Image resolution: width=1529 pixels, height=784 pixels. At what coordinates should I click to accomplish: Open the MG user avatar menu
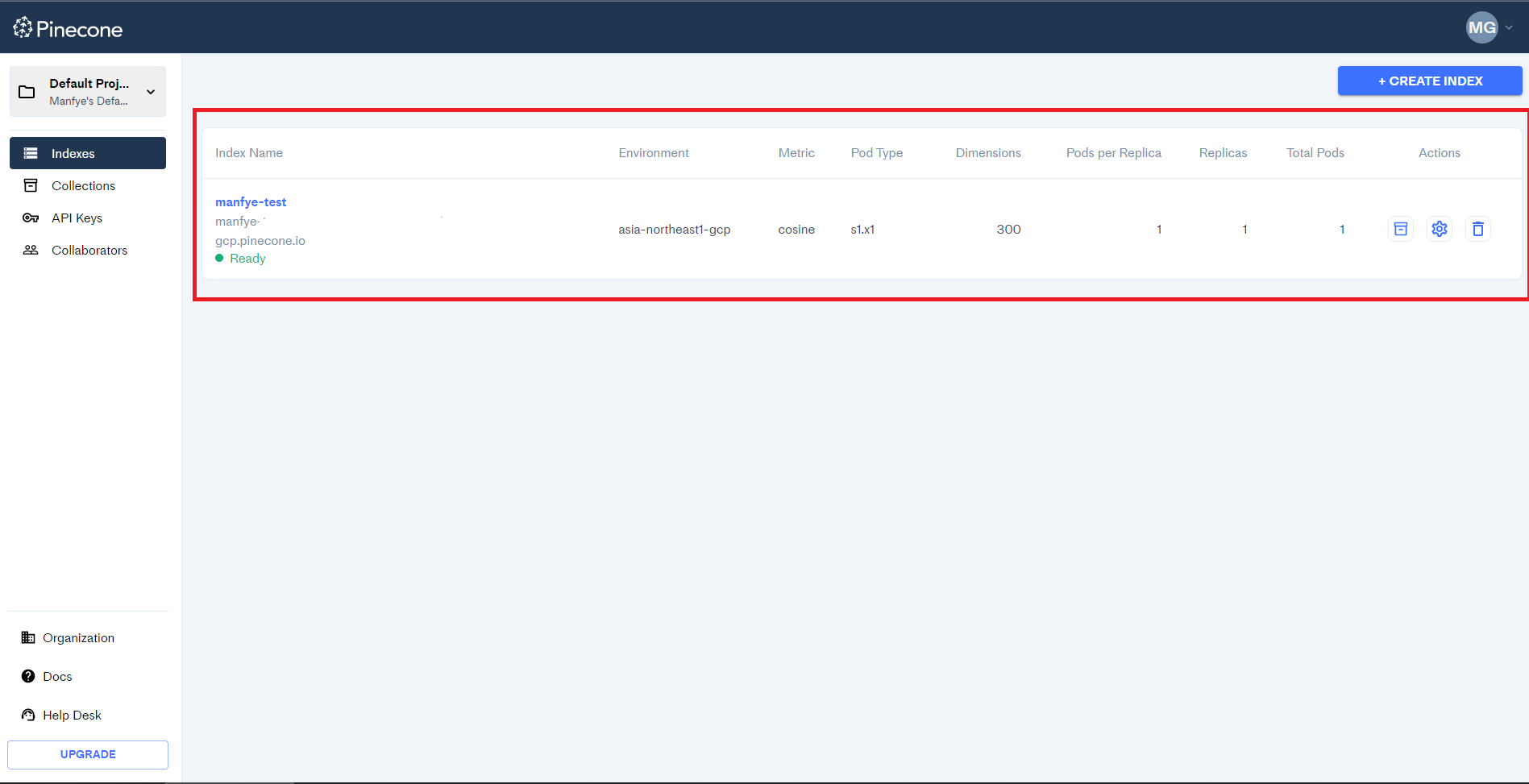[x=1481, y=27]
